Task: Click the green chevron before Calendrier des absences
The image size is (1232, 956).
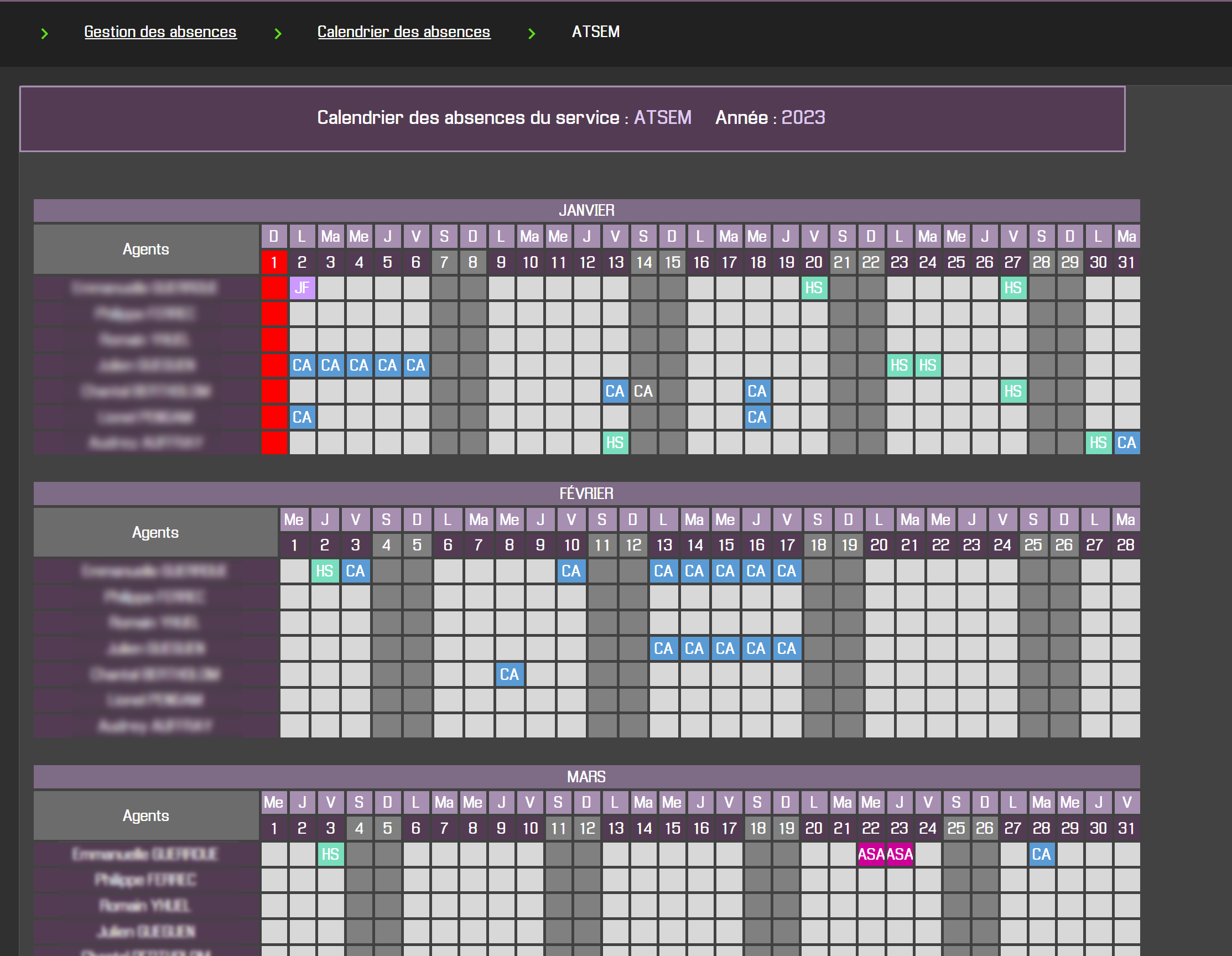Action: tap(278, 34)
